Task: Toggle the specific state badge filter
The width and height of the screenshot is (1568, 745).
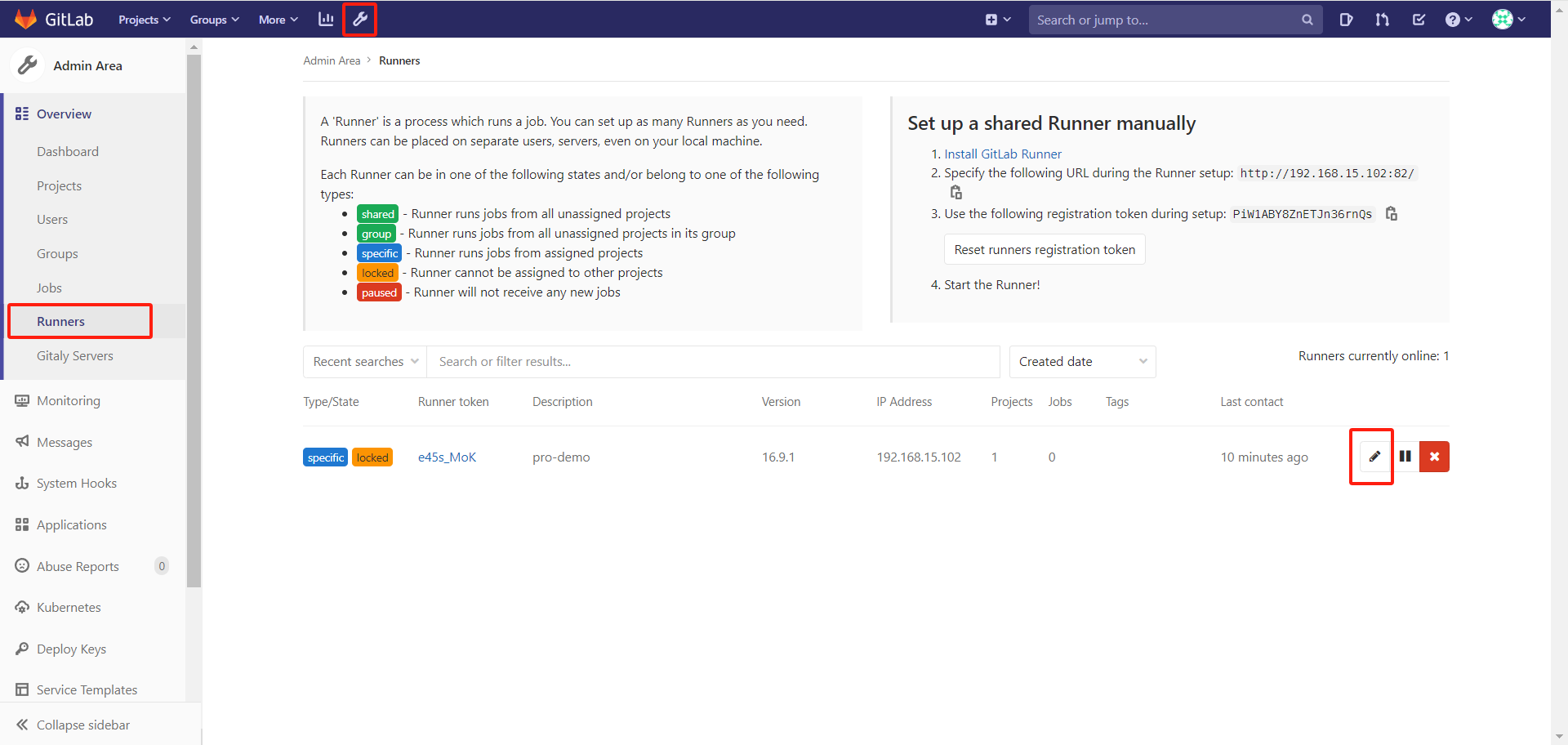Action: pyautogui.click(x=325, y=457)
